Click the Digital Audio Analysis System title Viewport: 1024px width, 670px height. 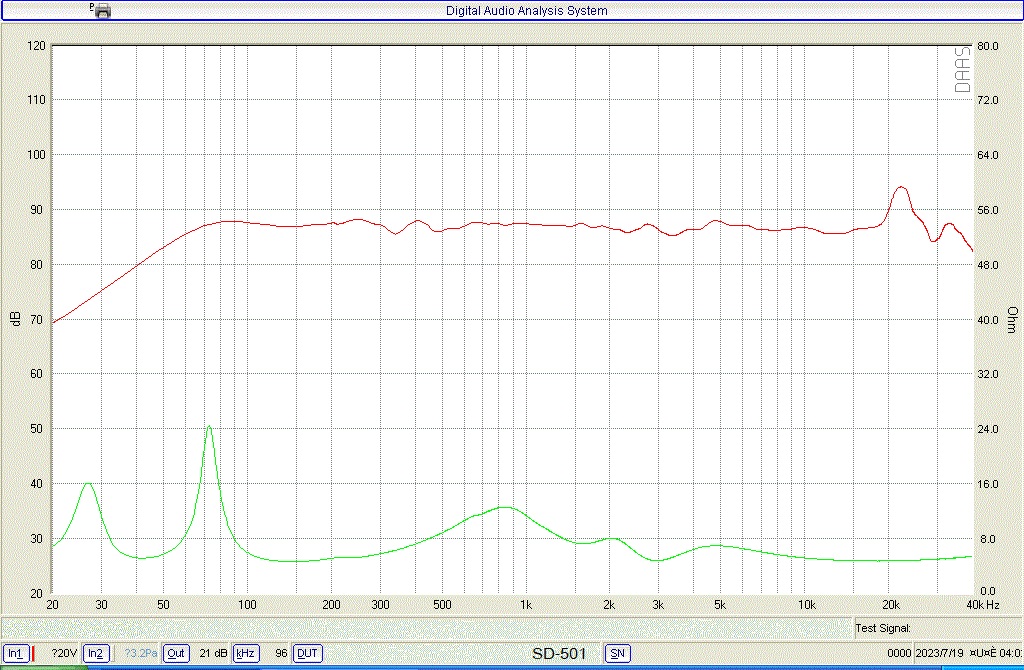click(526, 10)
